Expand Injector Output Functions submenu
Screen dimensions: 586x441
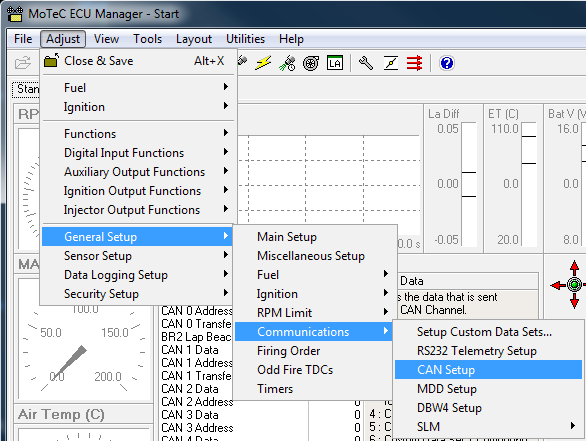coord(138,210)
